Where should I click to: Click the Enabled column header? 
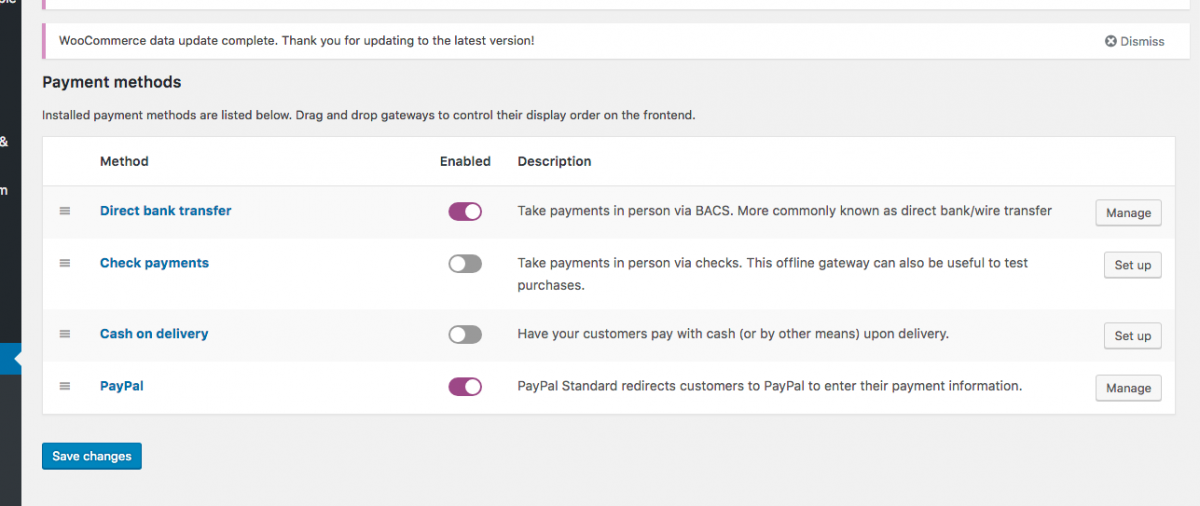(x=465, y=161)
